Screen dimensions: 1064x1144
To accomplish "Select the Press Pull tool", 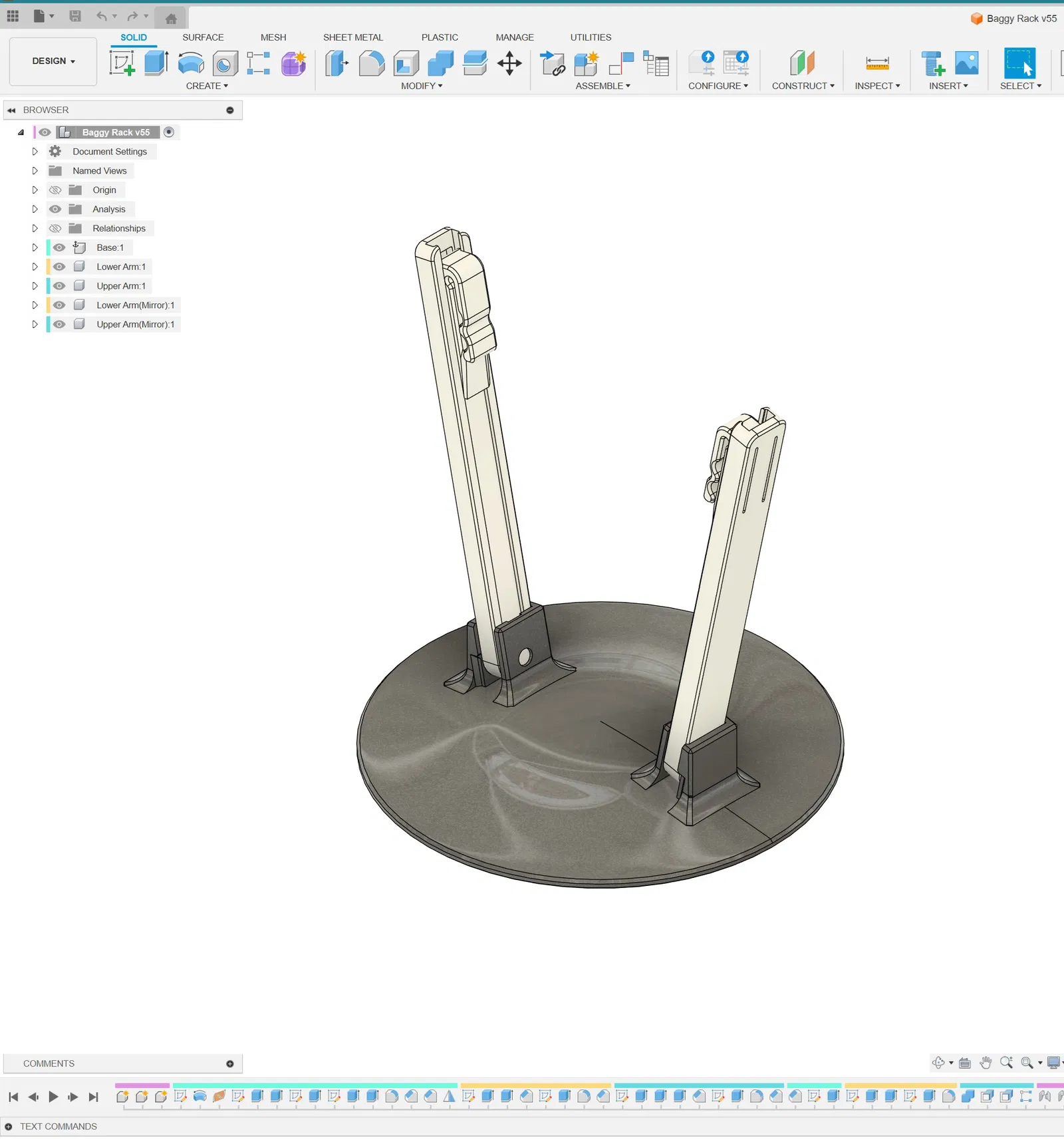I will pyautogui.click(x=337, y=64).
